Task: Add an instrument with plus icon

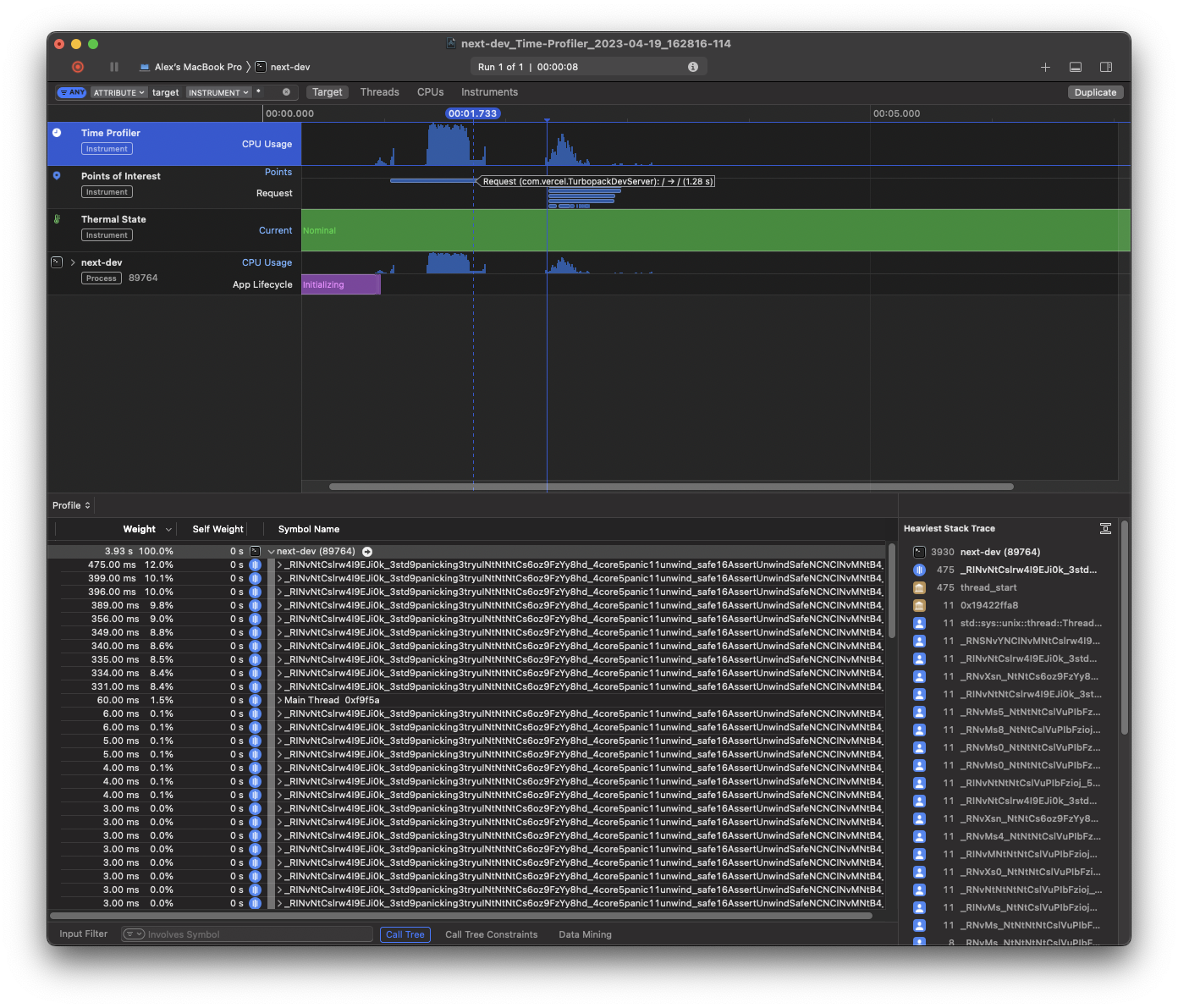Action: (x=1045, y=67)
